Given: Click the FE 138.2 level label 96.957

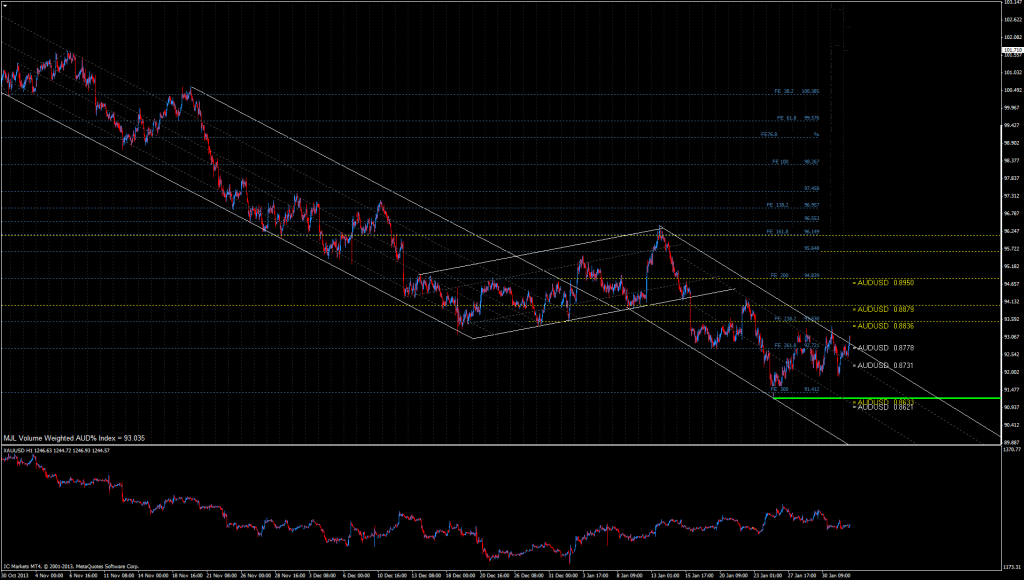Looking at the screenshot, I should [x=793, y=205].
